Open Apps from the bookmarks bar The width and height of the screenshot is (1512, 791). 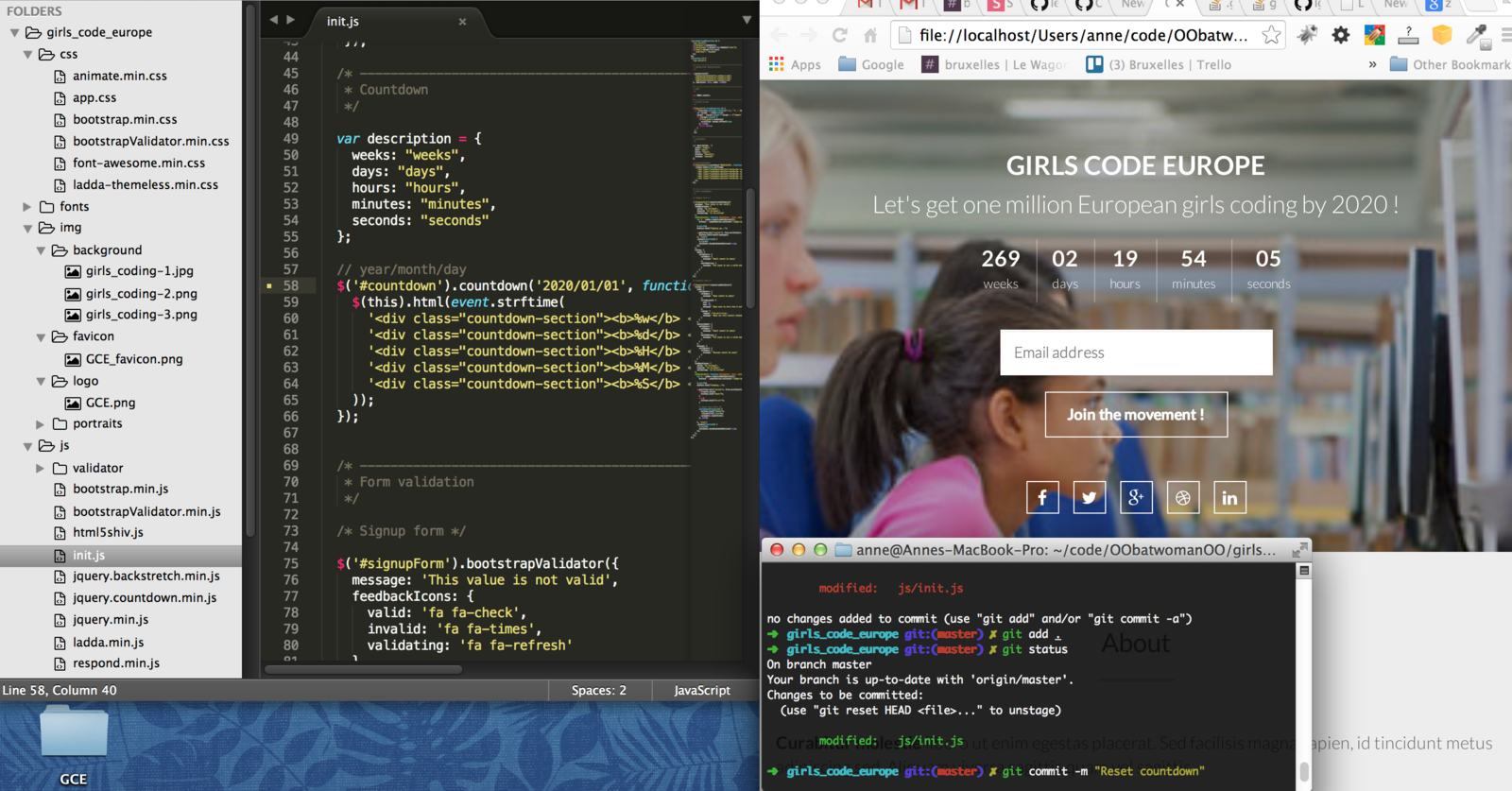click(x=795, y=64)
